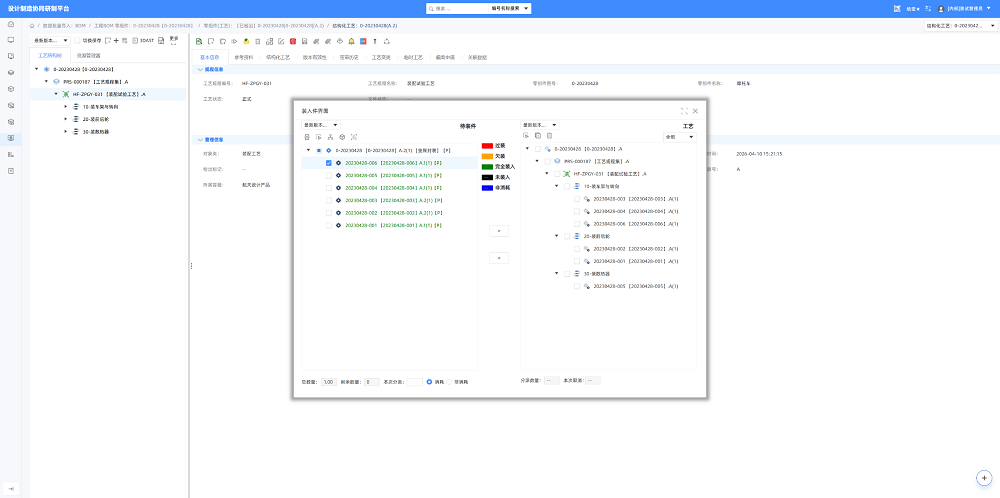Image resolution: width=1000 pixels, height=498 pixels.
Task: Click the yellow bucket icon in main toolbar
Action: click(246, 41)
